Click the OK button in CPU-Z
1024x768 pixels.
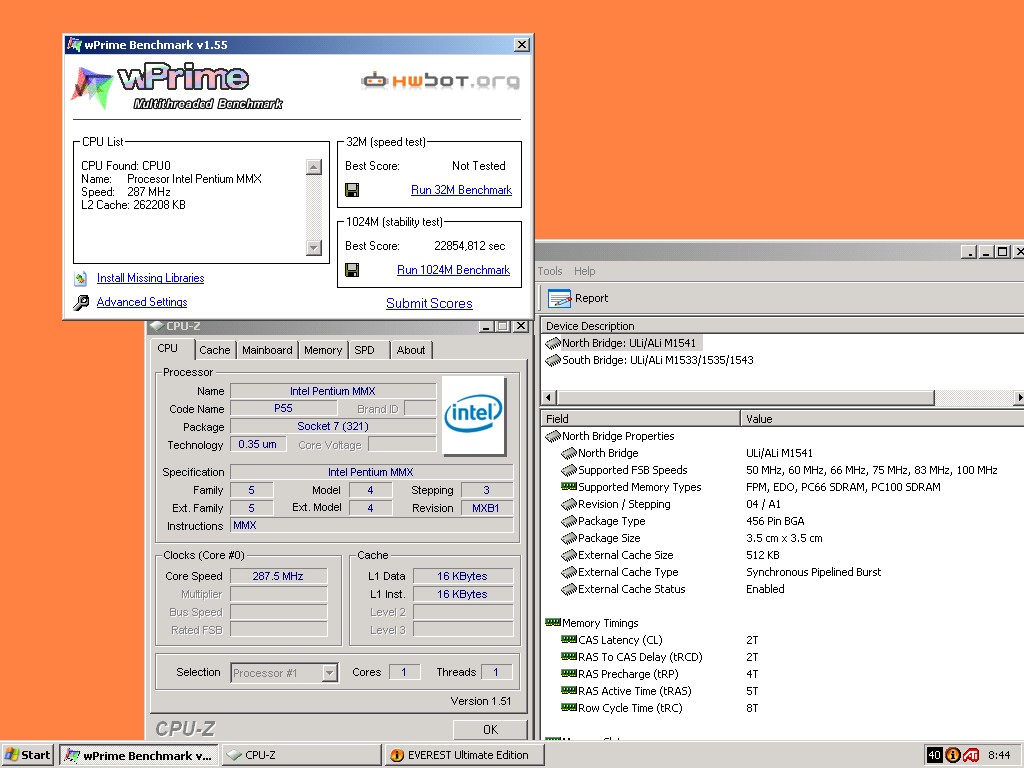pyautogui.click(x=490, y=729)
